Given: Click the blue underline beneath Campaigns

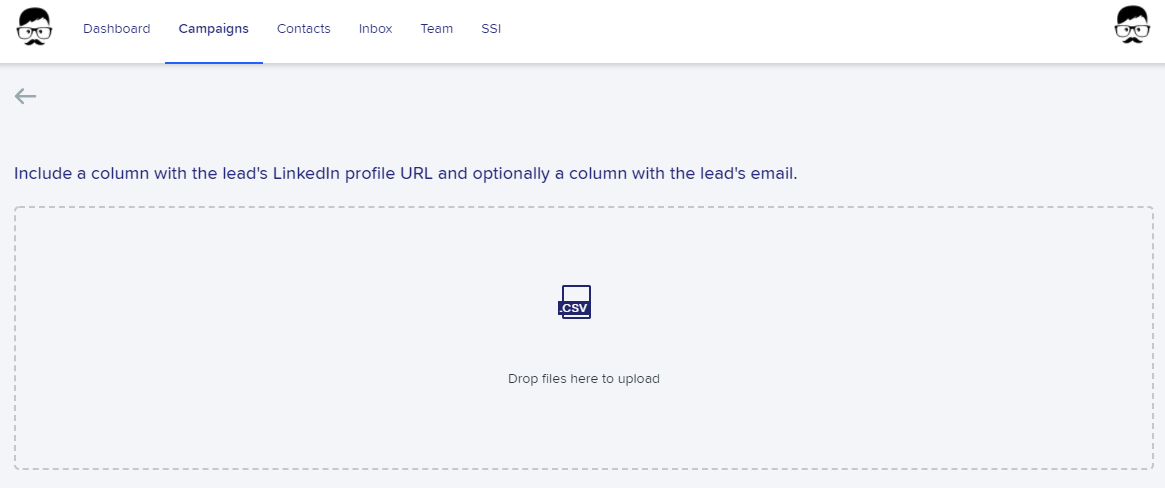Looking at the screenshot, I should pyautogui.click(x=214, y=62).
